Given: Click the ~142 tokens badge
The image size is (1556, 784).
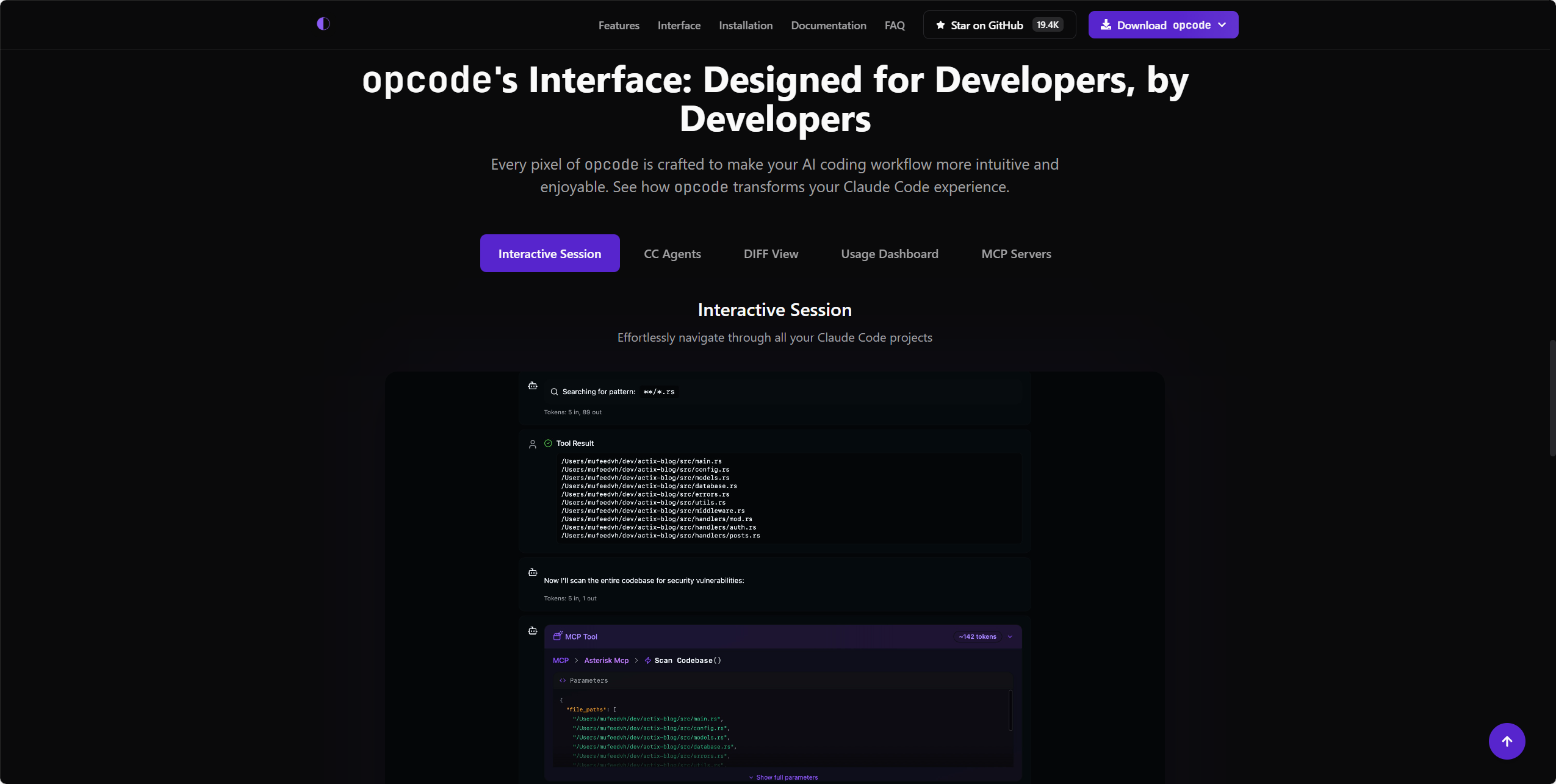Looking at the screenshot, I should tap(978, 636).
